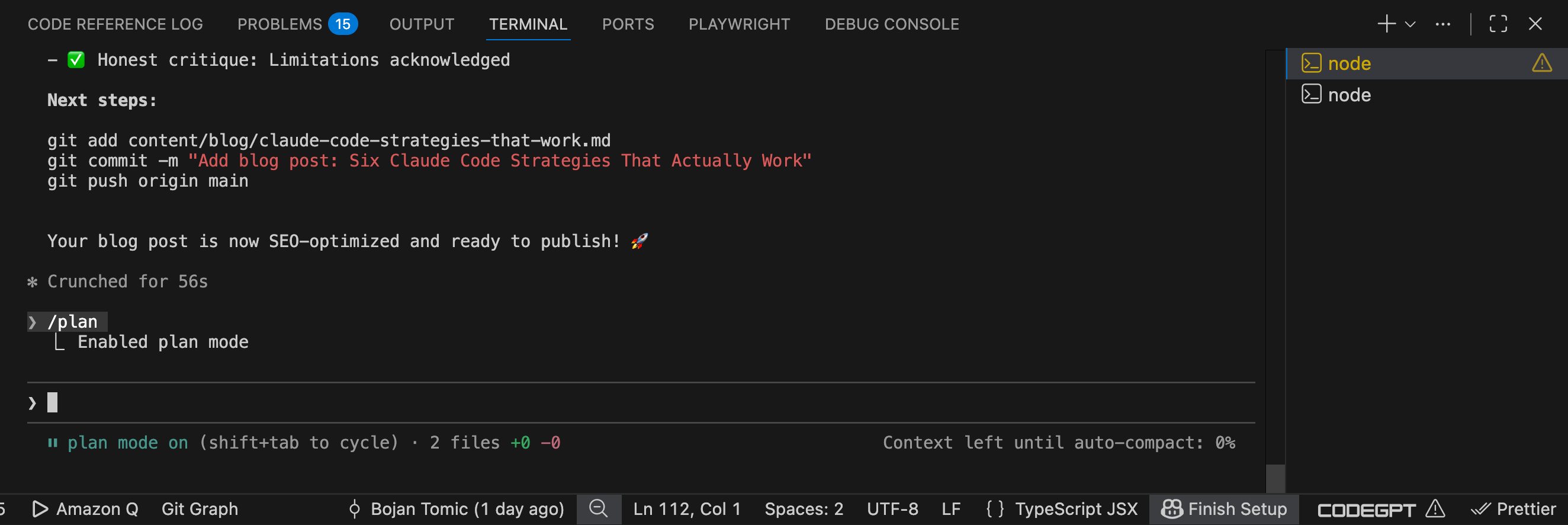Open Git Graph from the status bar
Image resolution: width=1568 pixels, height=525 pixels.
(x=200, y=509)
